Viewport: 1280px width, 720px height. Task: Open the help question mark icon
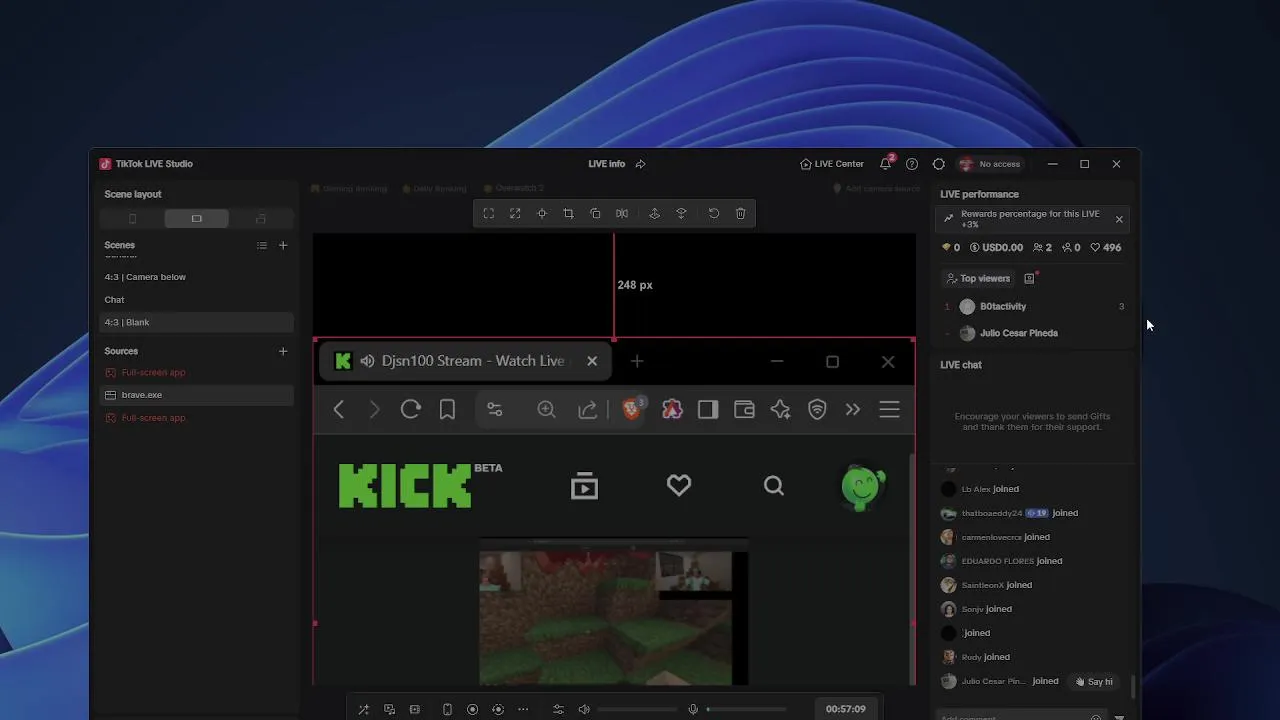[912, 164]
